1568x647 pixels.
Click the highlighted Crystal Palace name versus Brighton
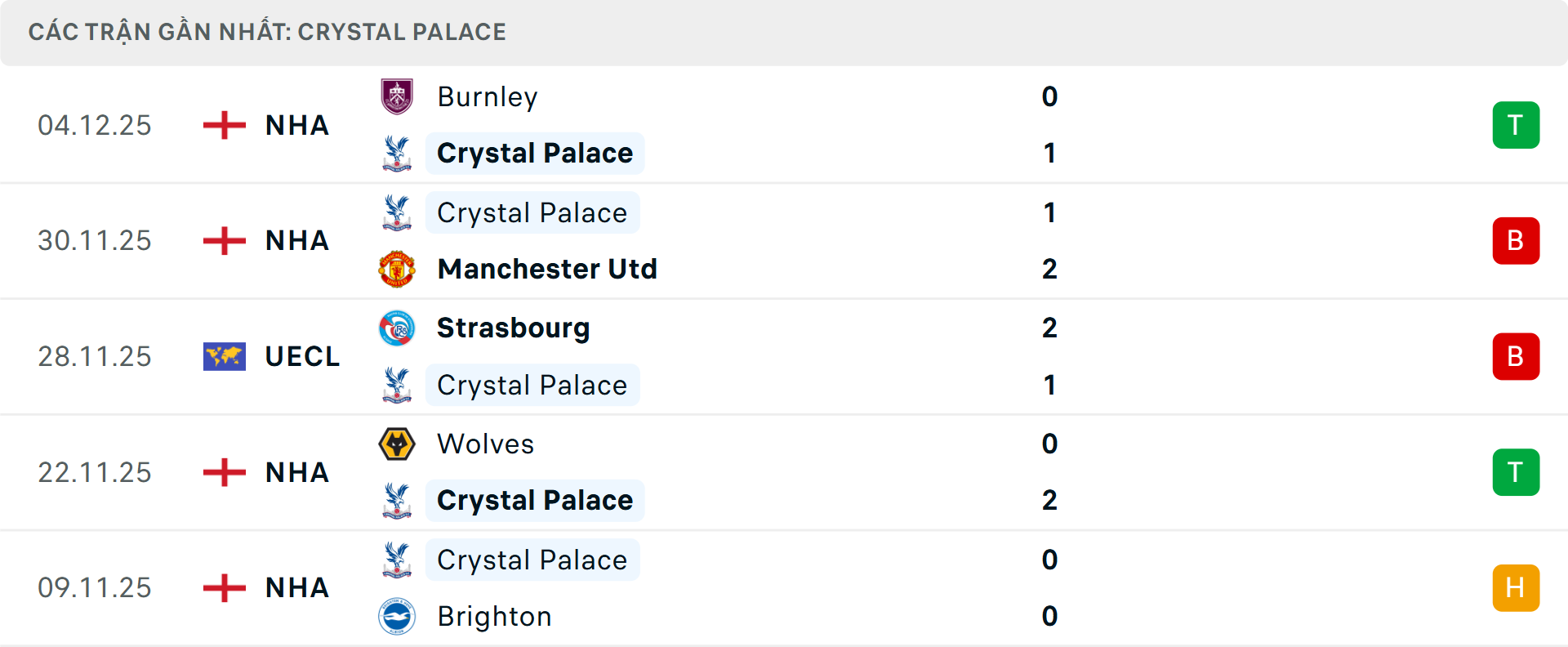532,560
